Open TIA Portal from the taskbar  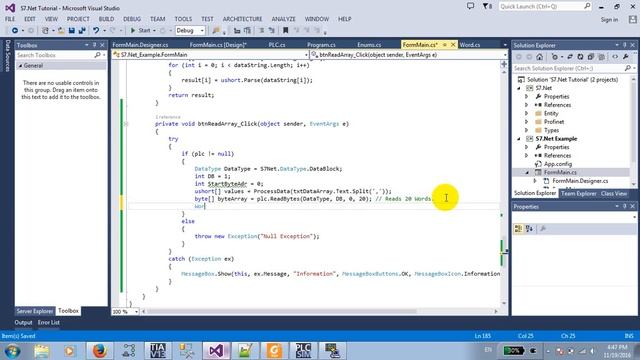pos(158,351)
